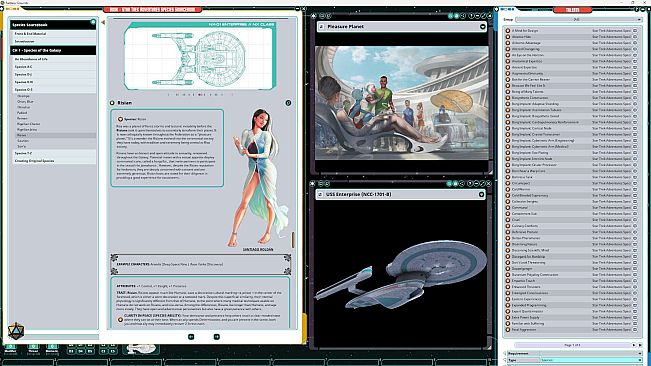Collapse 'CH 1 - Species of the Galaxy' chapter

click(x=53, y=50)
